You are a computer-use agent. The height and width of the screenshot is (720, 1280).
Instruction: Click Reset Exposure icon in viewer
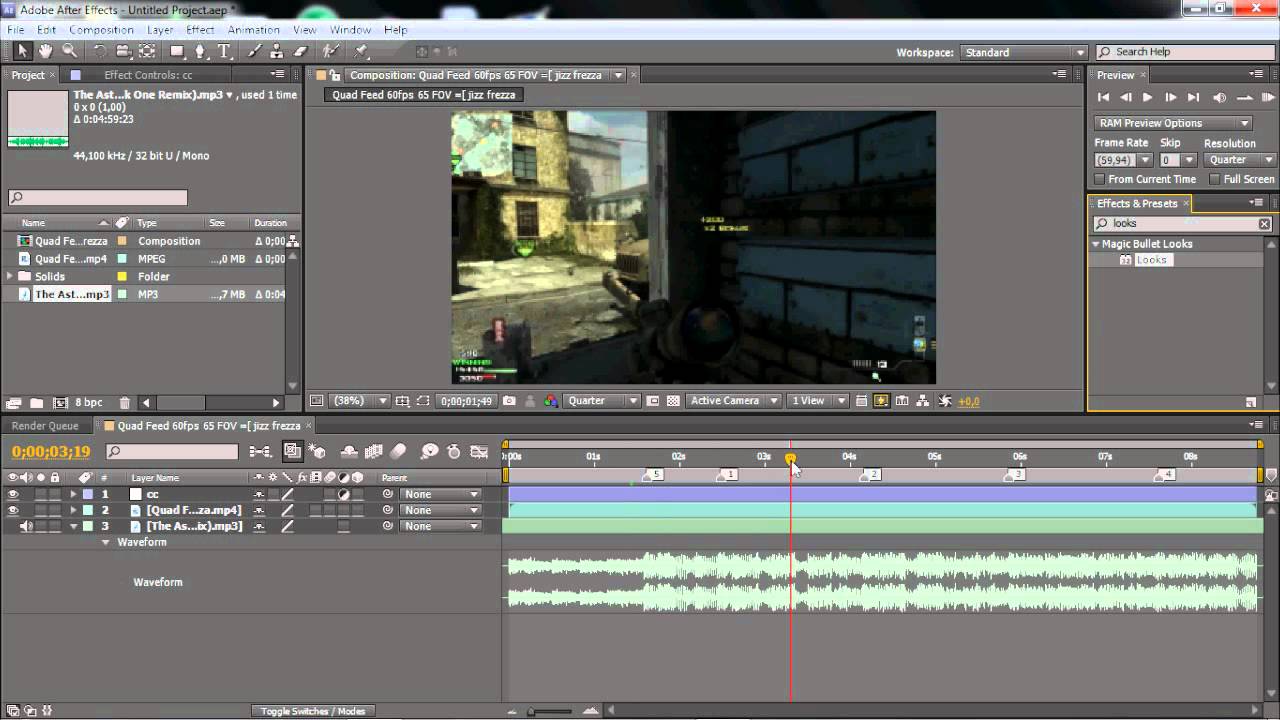pyautogui.click(x=944, y=401)
